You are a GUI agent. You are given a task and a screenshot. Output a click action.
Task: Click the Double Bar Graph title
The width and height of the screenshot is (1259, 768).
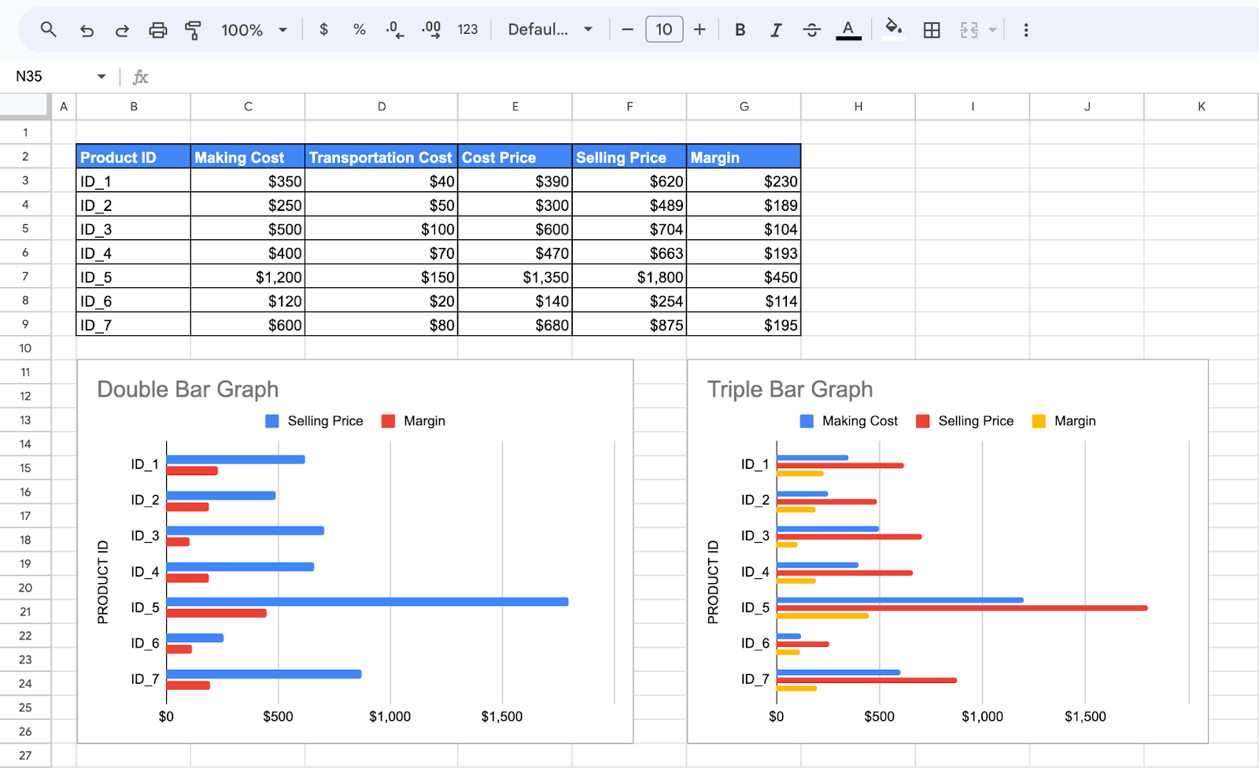(188, 389)
